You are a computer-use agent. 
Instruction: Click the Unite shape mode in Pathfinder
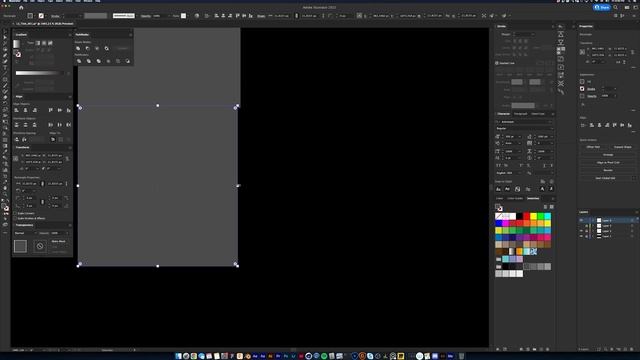(78, 49)
